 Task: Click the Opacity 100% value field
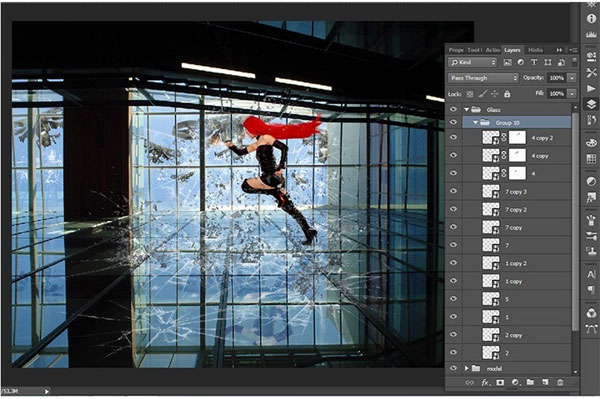click(x=557, y=78)
